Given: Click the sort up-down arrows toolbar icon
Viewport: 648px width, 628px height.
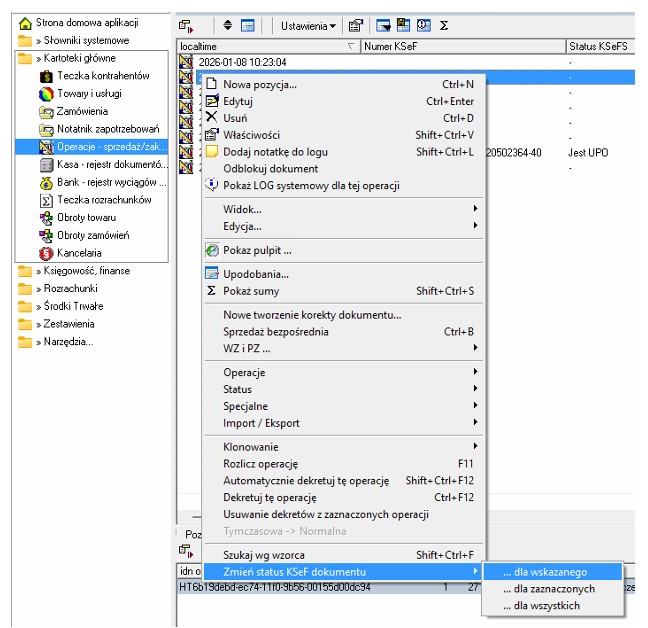Looking at the screenshot, I should point(227,24).
